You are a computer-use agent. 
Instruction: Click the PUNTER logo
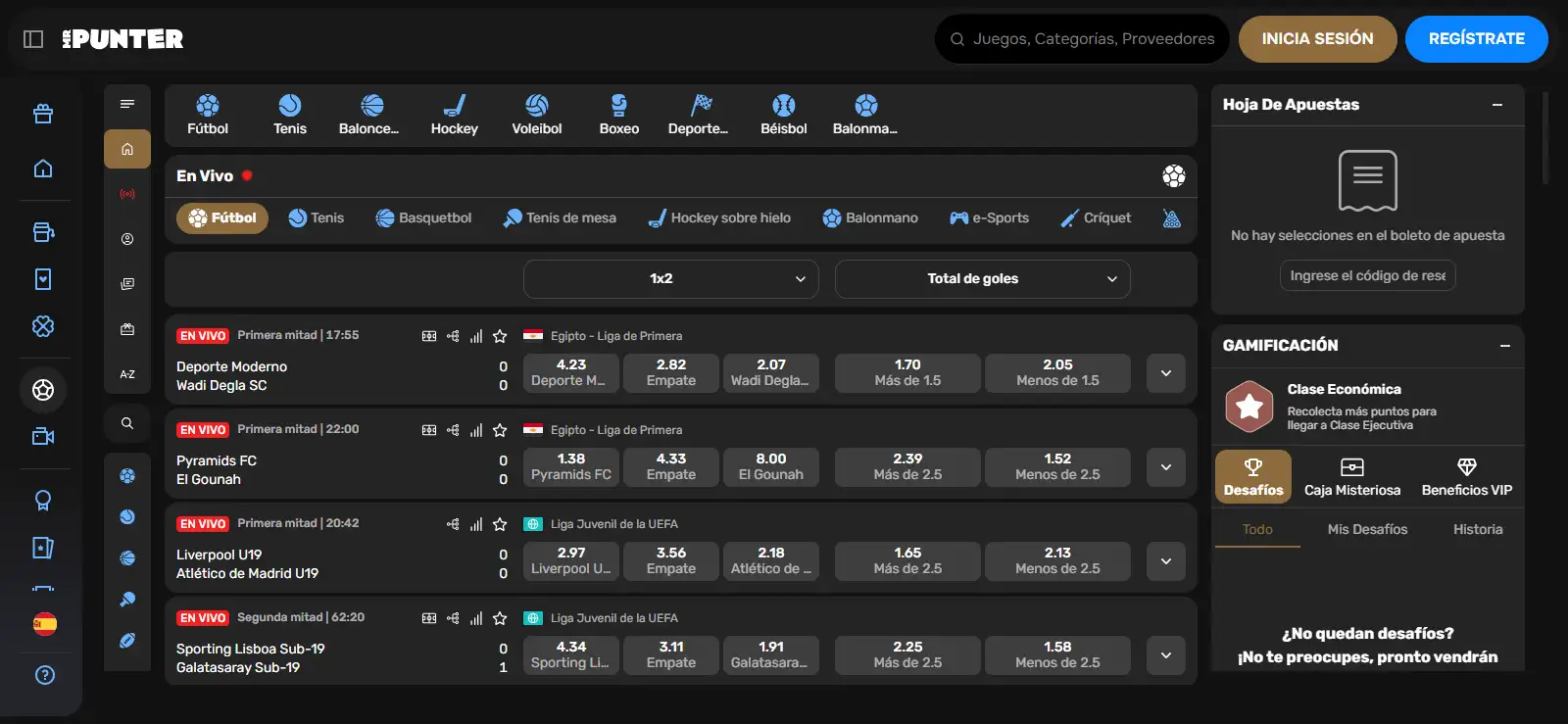click(122, 39)
